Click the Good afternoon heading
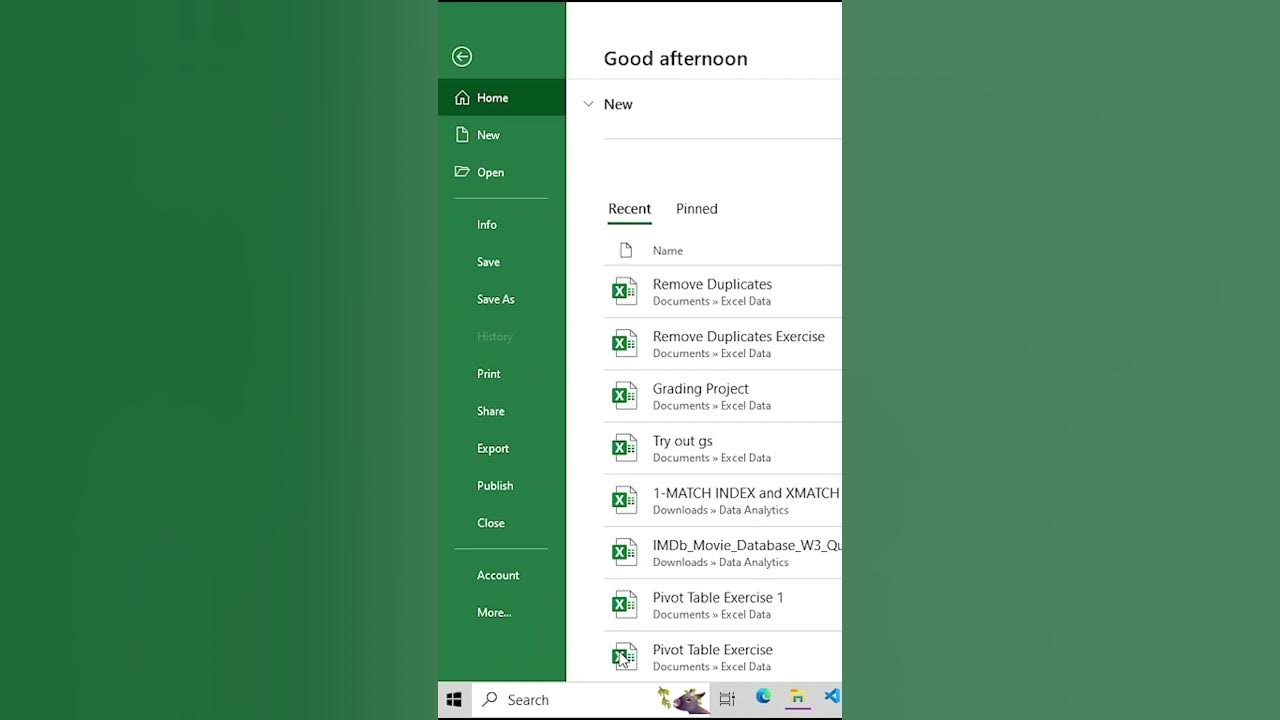1280x720 pixels. pyautogui.click(x=676, y=58)
